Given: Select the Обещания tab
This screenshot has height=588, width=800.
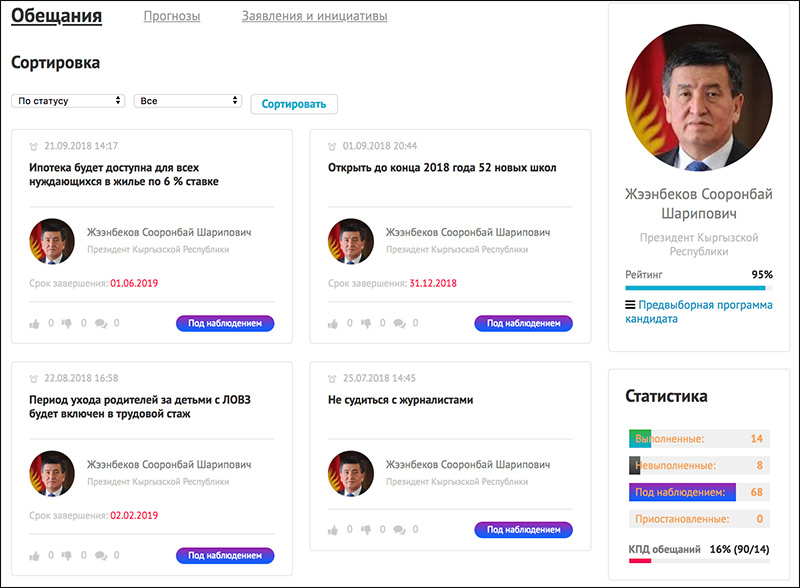Looking at the screenshot, I should coord(57,16).
